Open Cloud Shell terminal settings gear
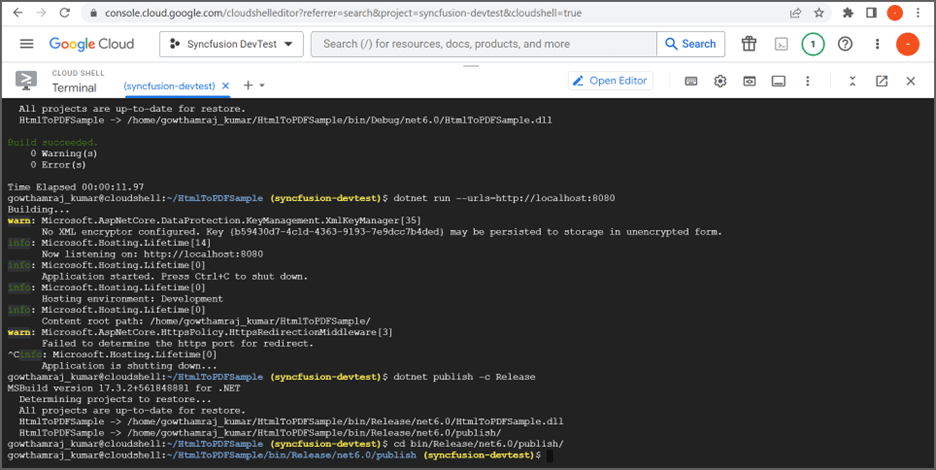The width and height of the screenshot is (936, 470). [720, 81]
